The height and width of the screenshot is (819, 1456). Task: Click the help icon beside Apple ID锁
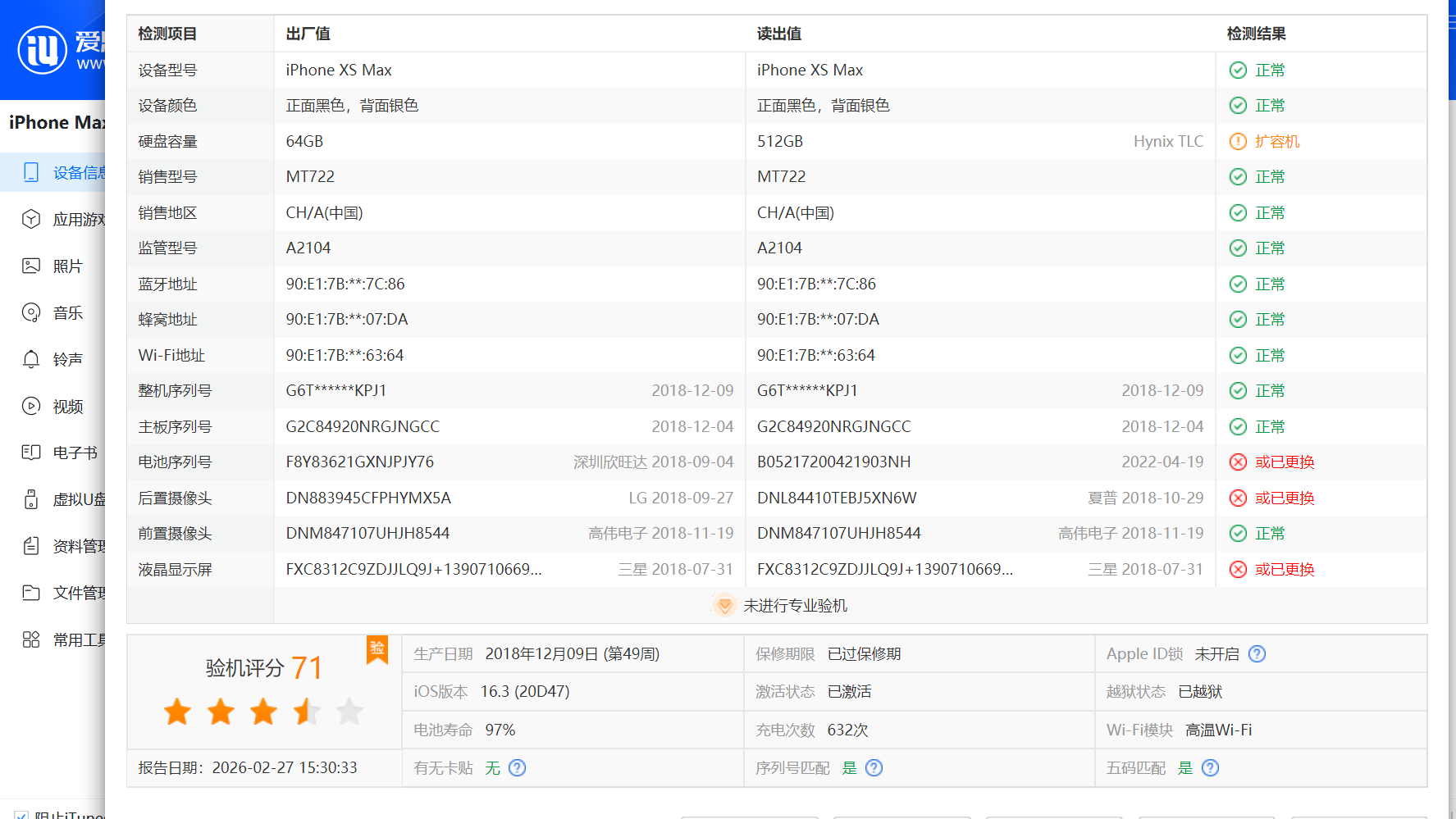pos(1257,654)
